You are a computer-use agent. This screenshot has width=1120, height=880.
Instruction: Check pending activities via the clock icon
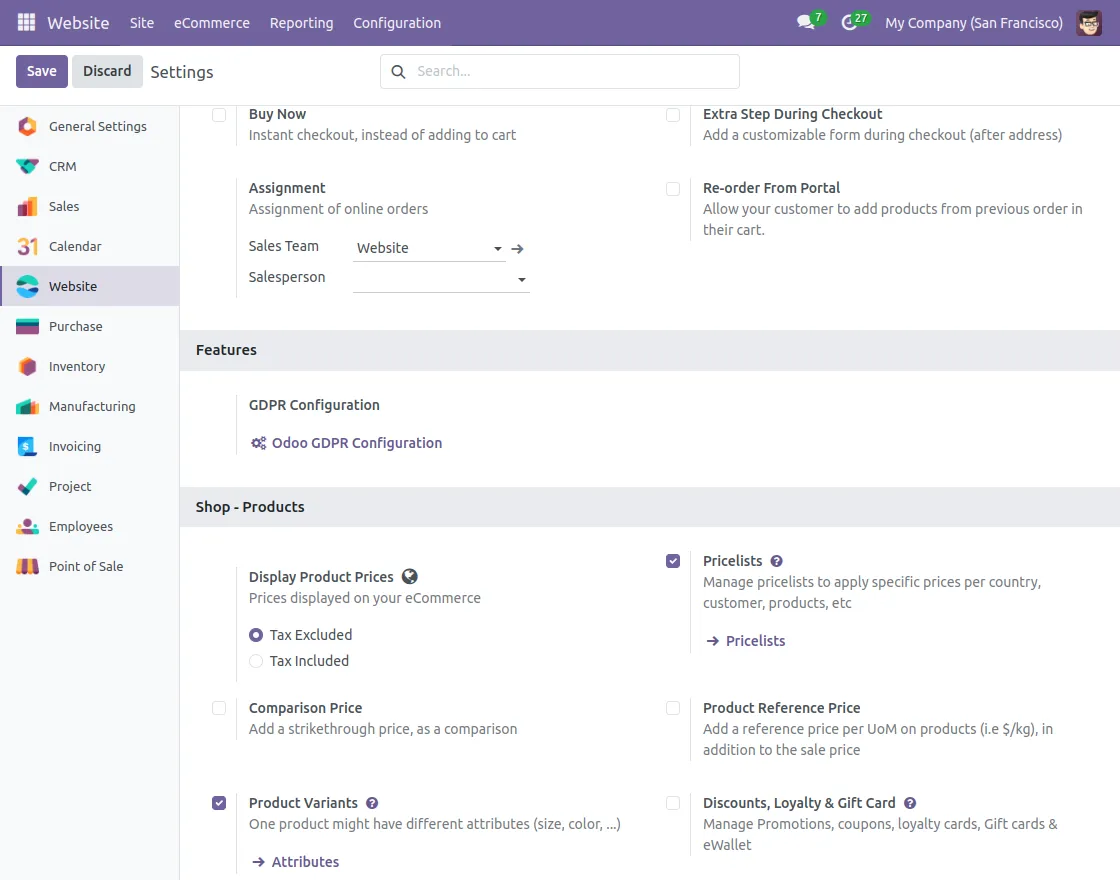click(849, 22)
